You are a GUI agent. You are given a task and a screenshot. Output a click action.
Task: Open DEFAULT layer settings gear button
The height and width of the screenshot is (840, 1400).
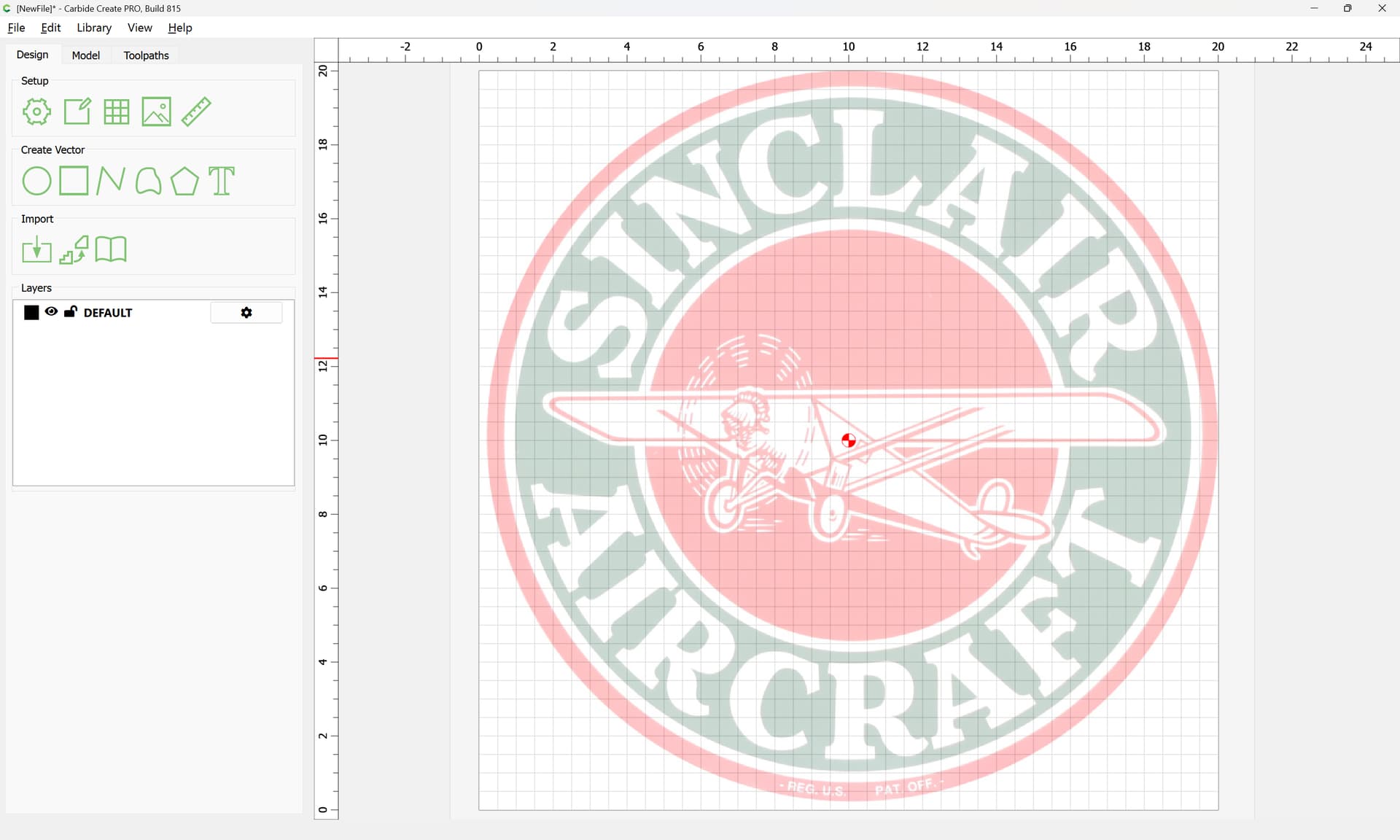pos(246,313)
